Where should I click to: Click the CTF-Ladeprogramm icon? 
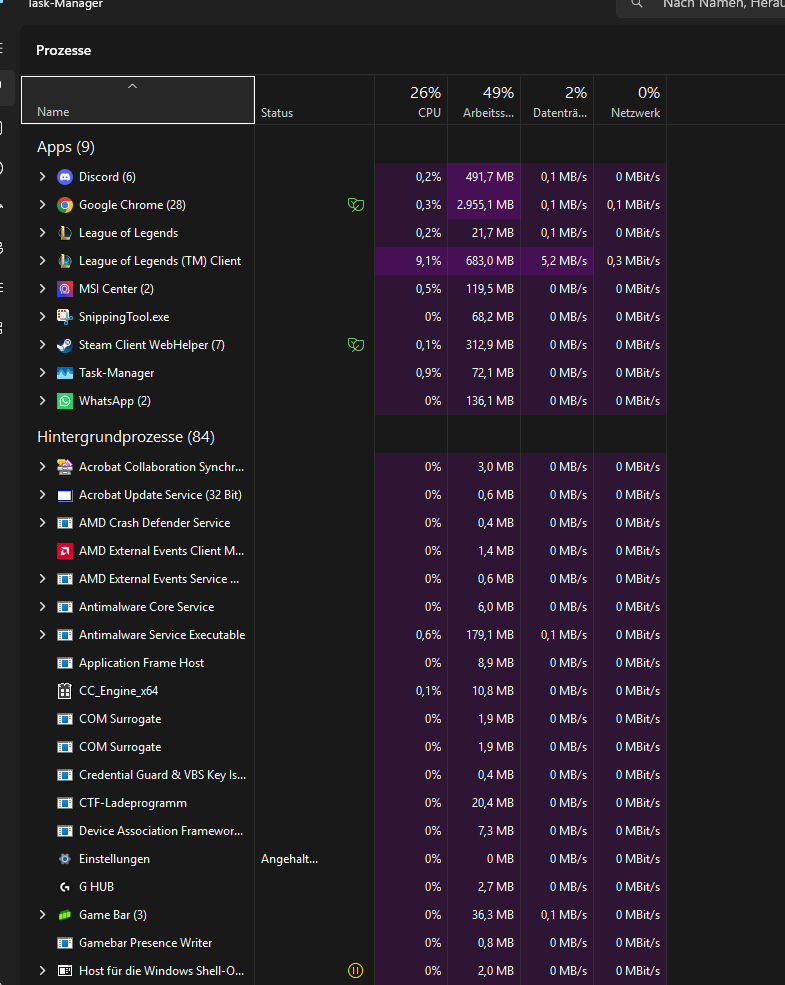click(x=65, y=803)
